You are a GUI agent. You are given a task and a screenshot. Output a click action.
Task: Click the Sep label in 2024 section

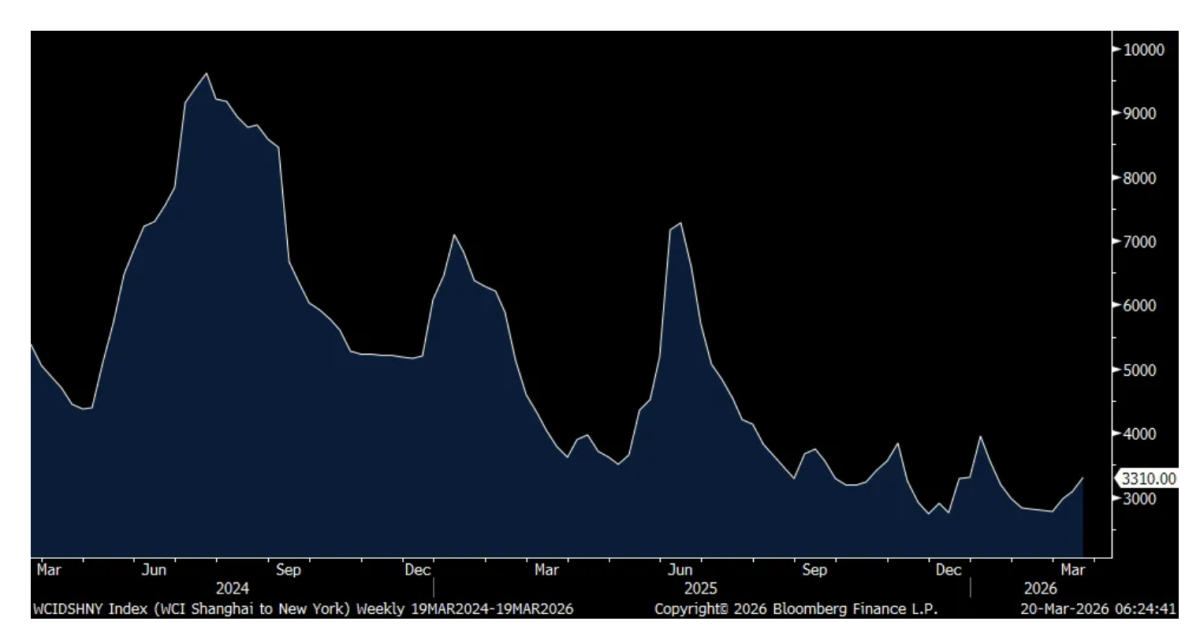pyautogui.click(x=288, y=570)
